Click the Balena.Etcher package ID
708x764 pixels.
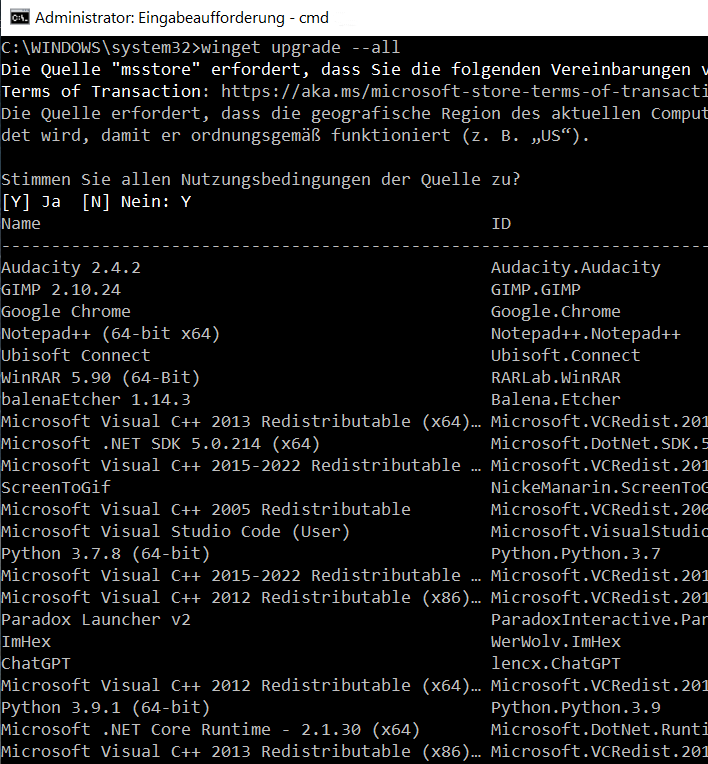pos(555,400)
